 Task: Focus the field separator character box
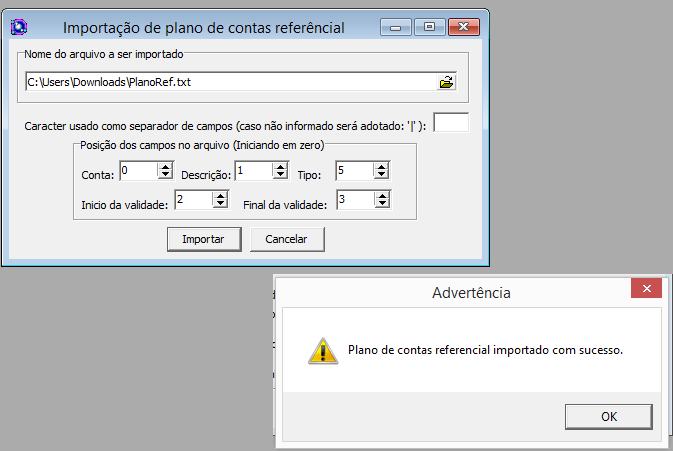pyautogui.click(x=451, y=123)
